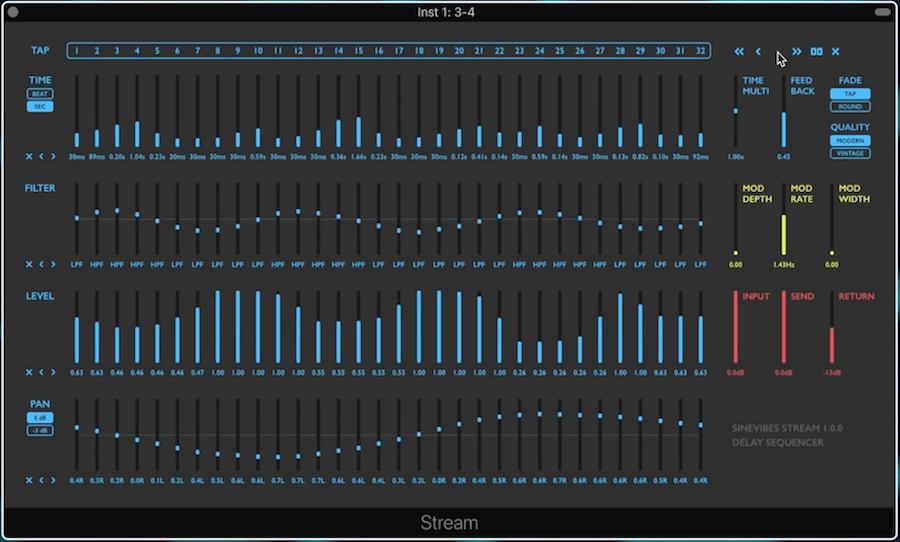Click the double left arrow in the tap toolbar
Viewport: 900px width, 542px height.
coord(739,51)
